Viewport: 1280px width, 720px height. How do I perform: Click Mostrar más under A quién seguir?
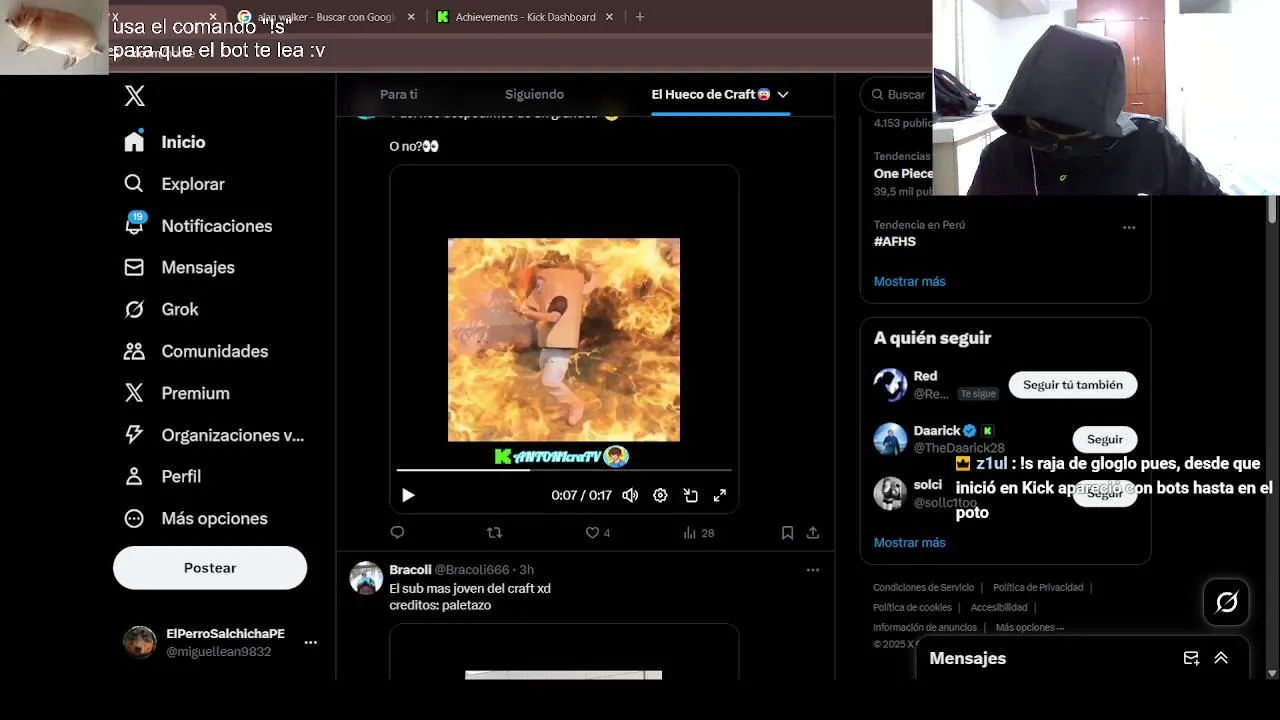(x=909, y=542)
